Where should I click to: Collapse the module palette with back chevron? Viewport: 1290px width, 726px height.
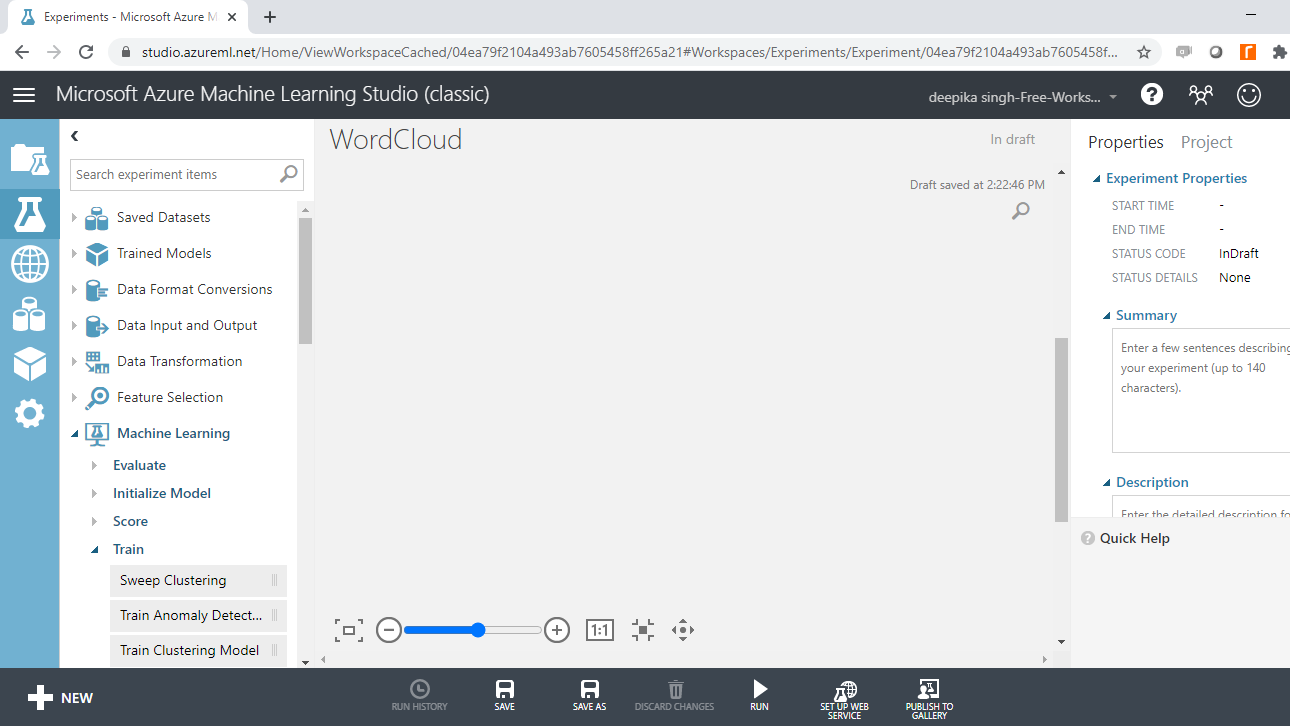74,136
